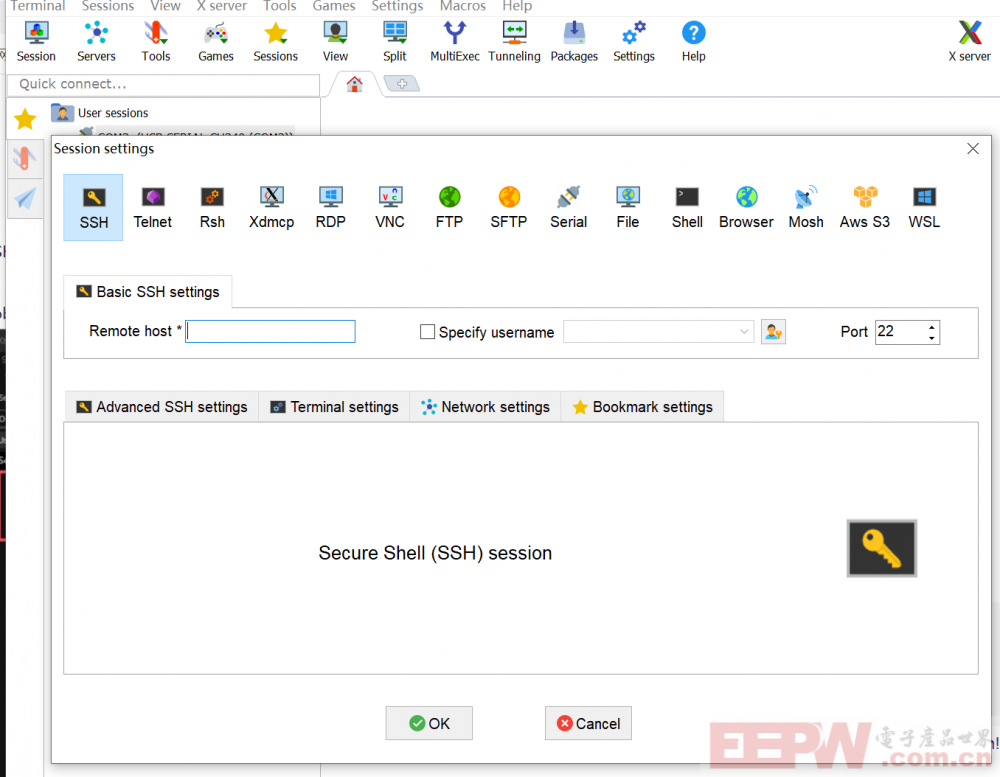Open the Help menu in menu bar

(517, 6)
